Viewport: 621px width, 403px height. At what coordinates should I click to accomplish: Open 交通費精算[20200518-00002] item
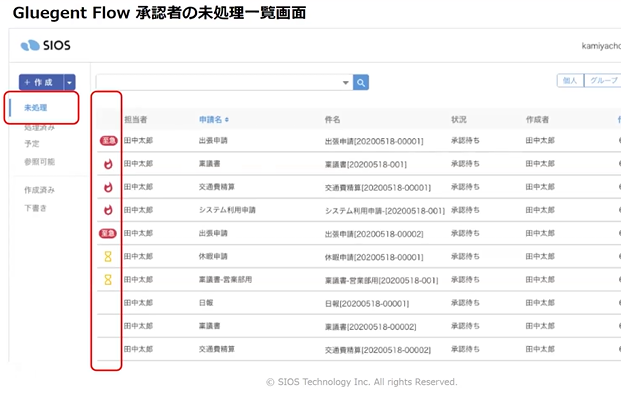point(378,350)
